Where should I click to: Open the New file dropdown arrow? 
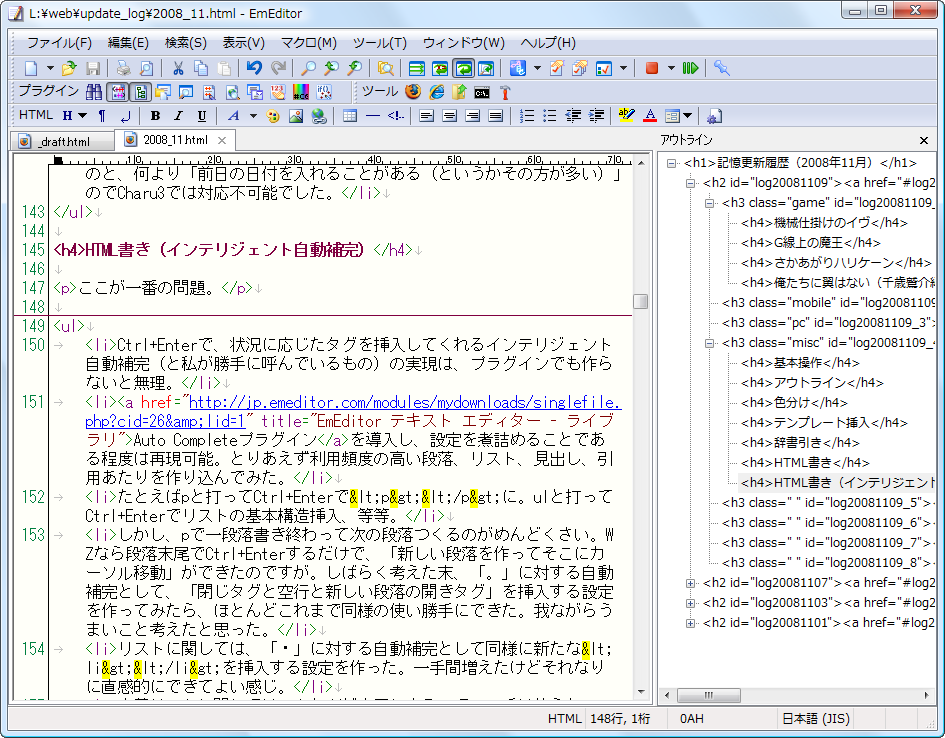pos(51,68)
